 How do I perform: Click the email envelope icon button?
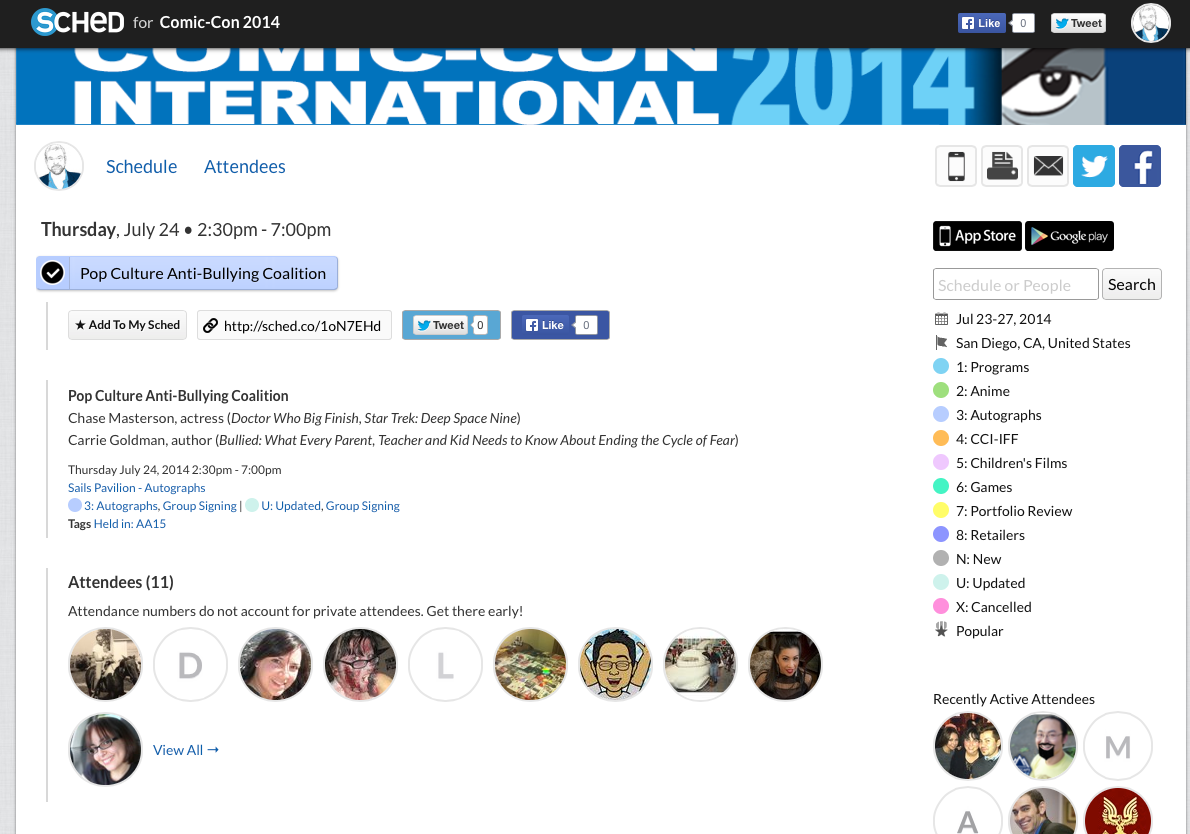click(x=1048, y=165)
